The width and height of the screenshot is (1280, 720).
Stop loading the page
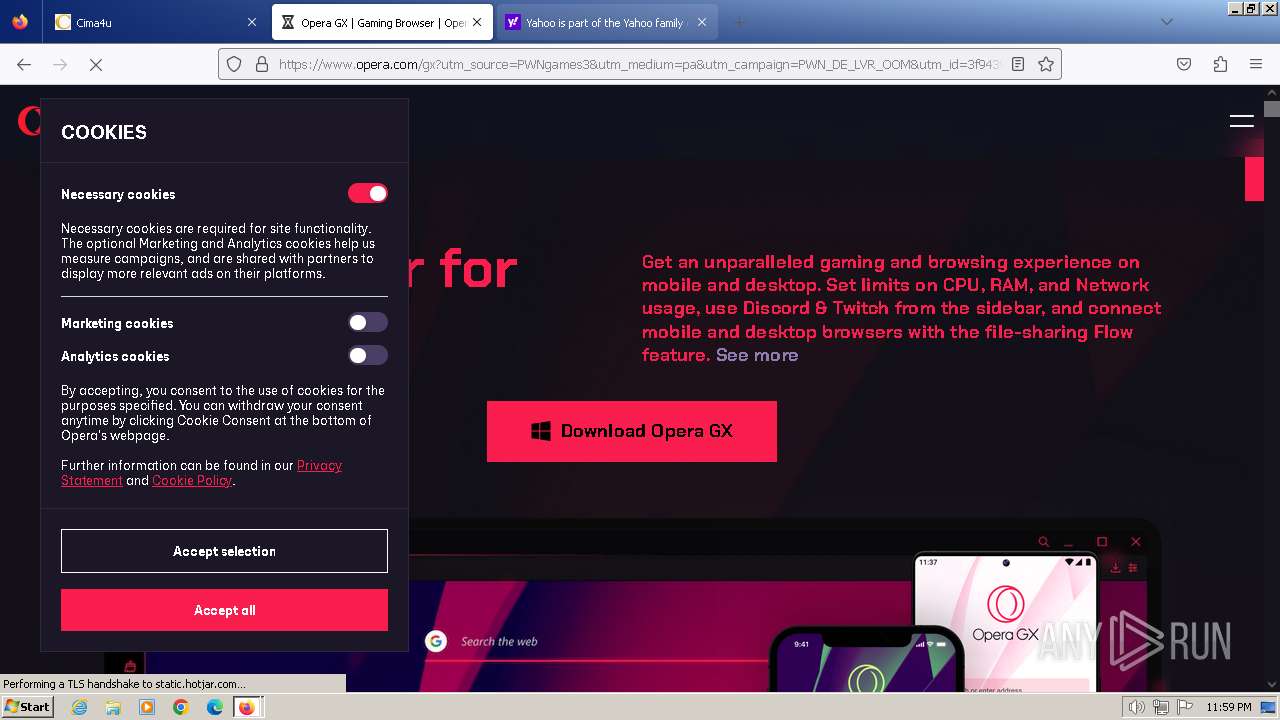(96, 64)
